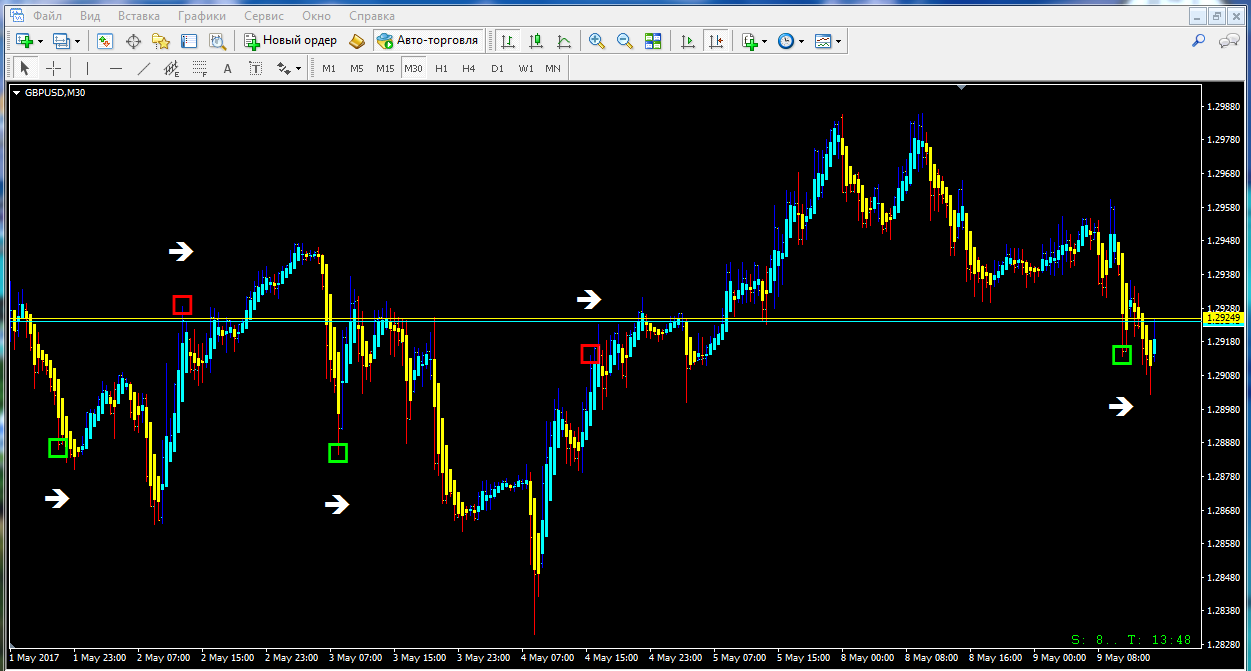The width and height of the screenshot is (1251, 671).
Task: Open the periods clock dropdown arrow
Action: click(801, 42)
